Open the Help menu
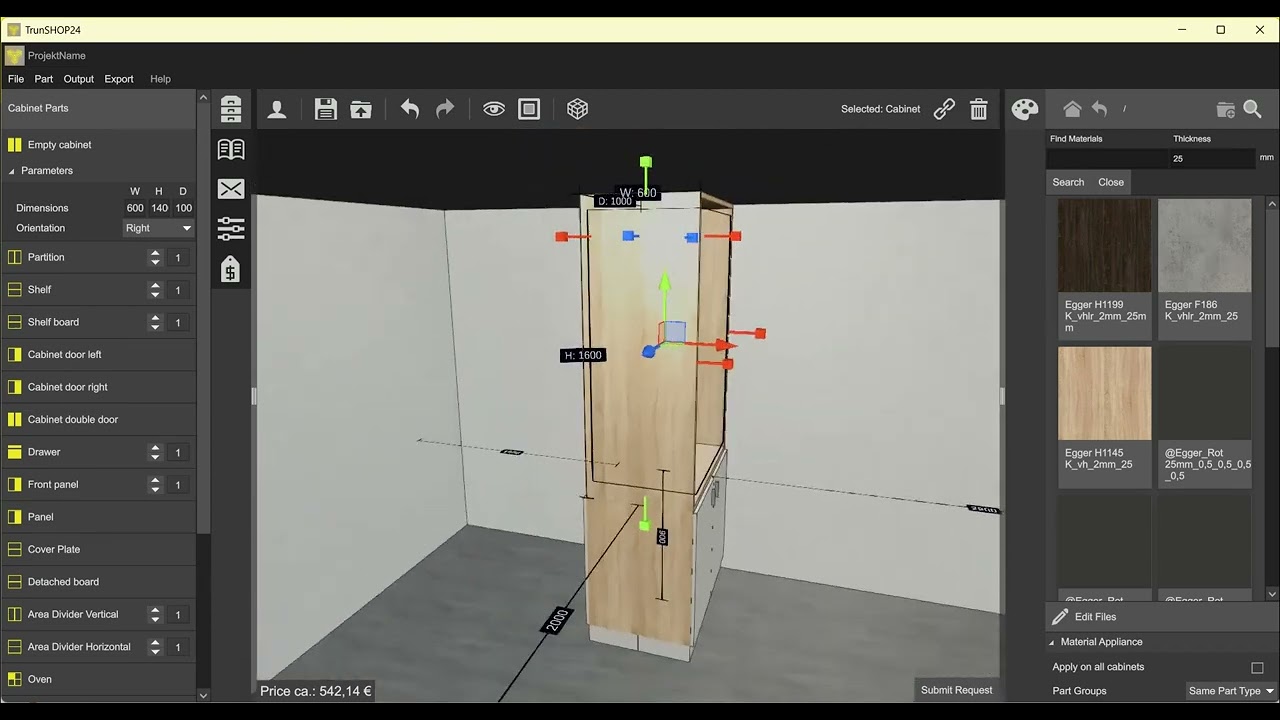 tap(160, 79)
